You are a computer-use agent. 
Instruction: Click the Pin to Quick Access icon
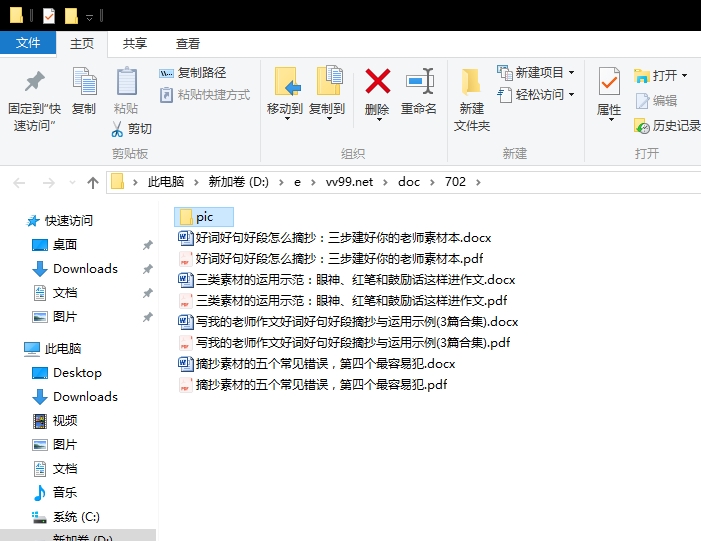click(x=34, y=81)
